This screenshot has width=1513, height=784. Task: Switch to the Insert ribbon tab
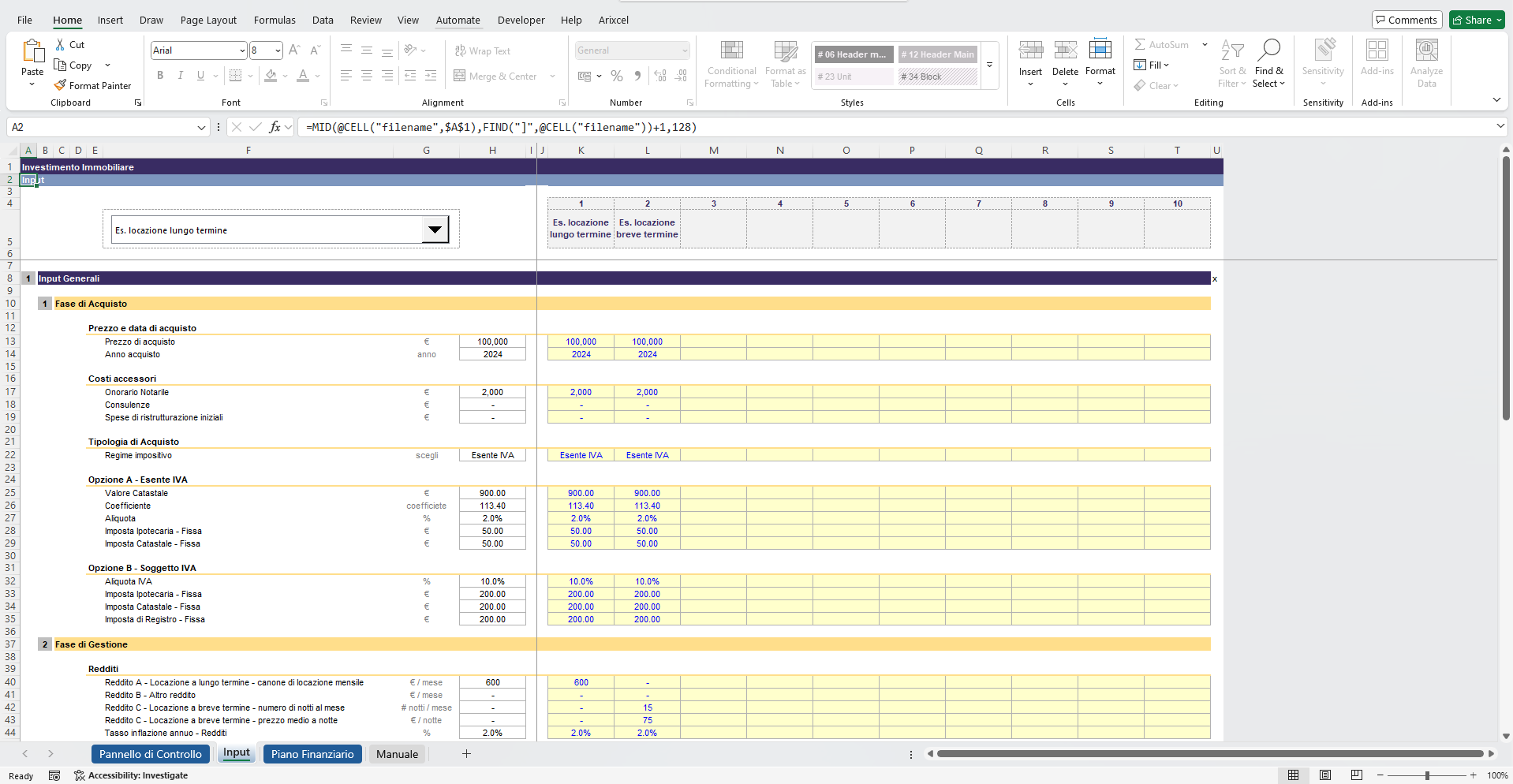tap(110, 20)
